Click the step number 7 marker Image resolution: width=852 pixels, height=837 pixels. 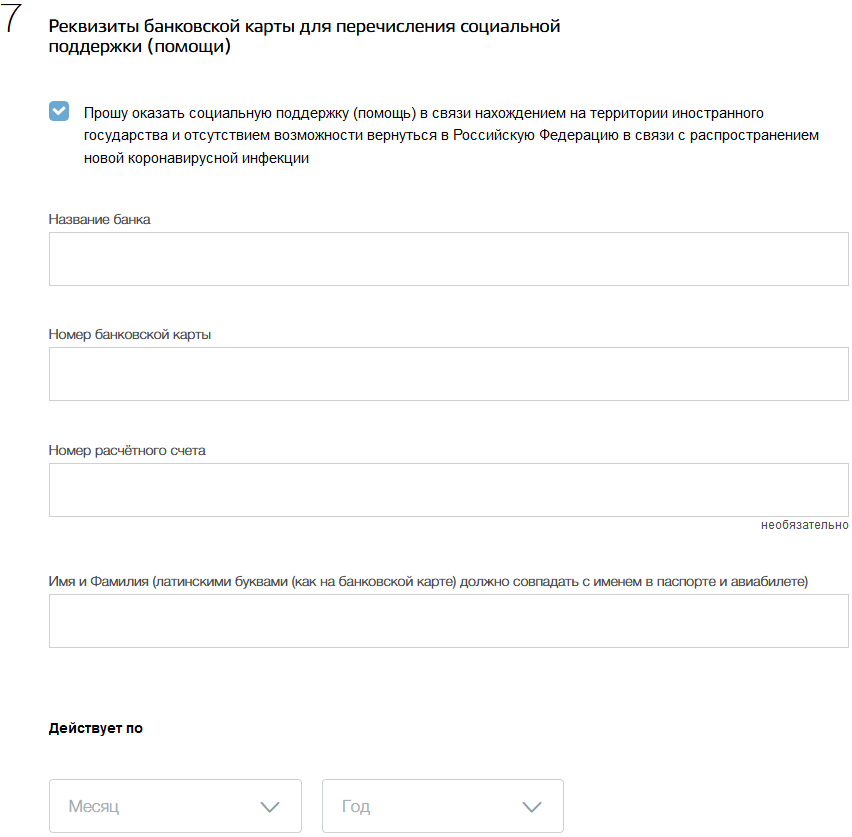11,18
